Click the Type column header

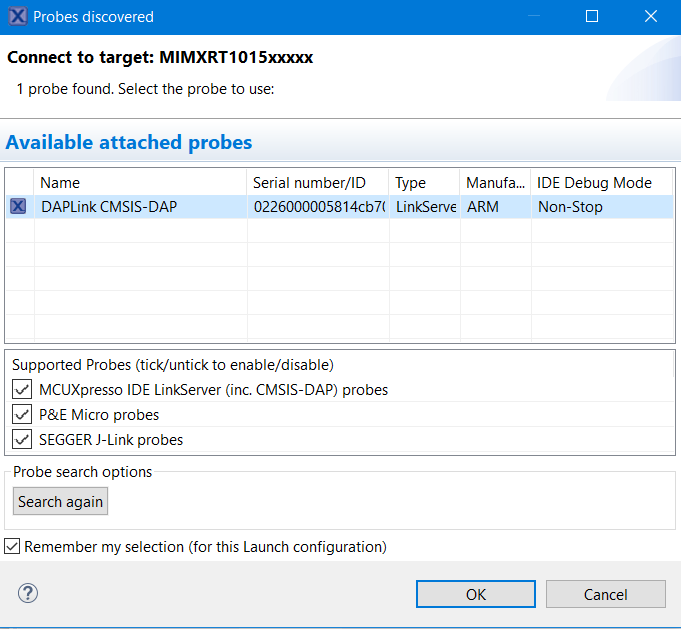(423, 183)
